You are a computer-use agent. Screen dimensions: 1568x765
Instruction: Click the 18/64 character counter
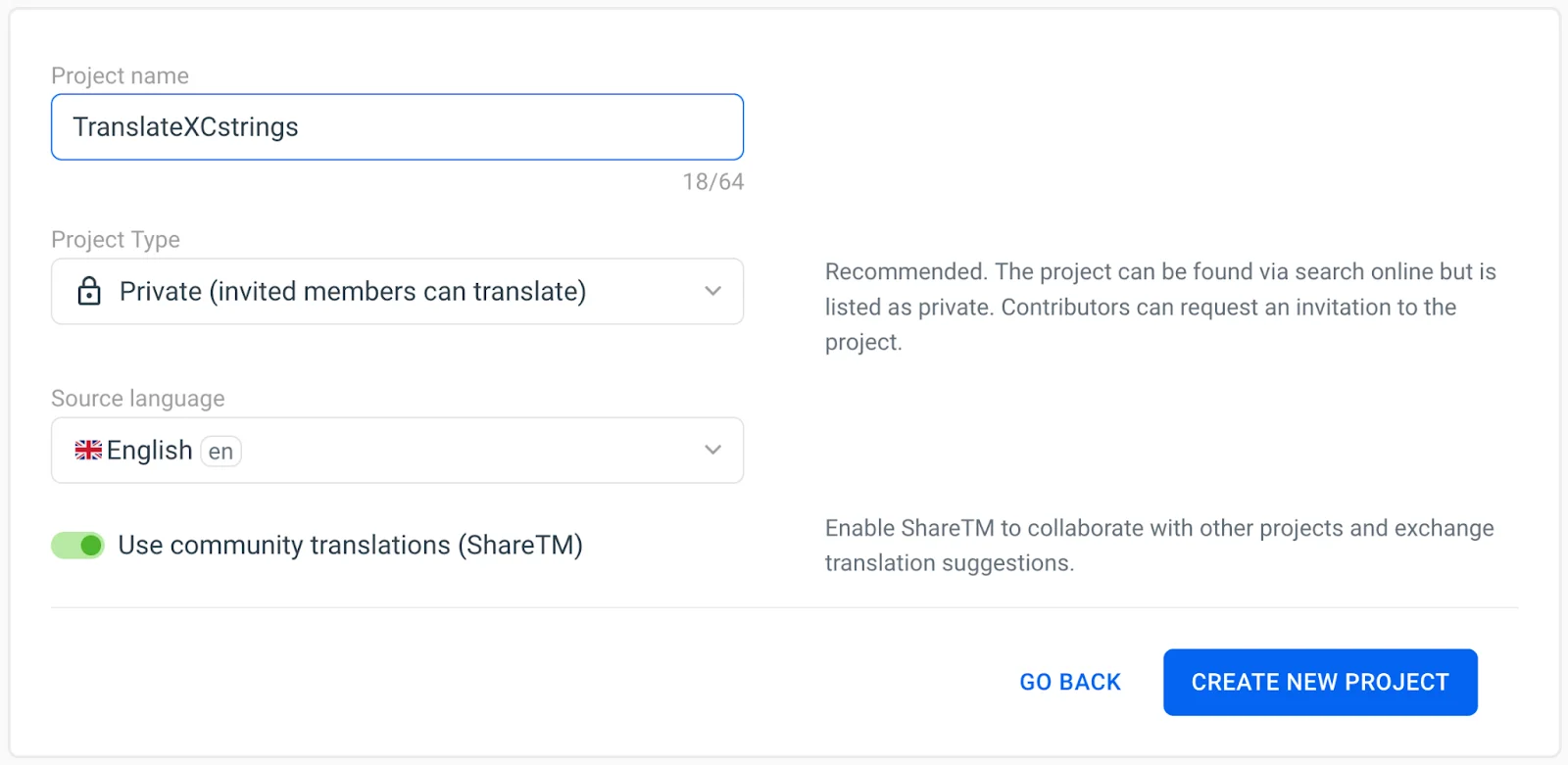[x=712, y=182]
